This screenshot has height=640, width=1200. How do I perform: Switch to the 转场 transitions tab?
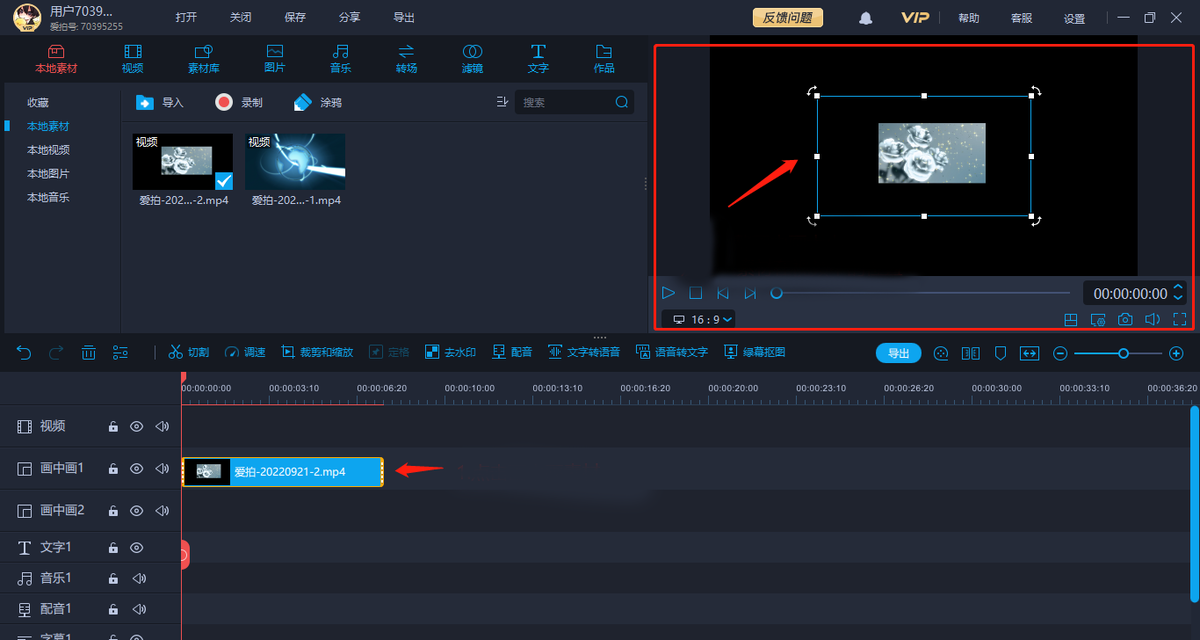406,59
